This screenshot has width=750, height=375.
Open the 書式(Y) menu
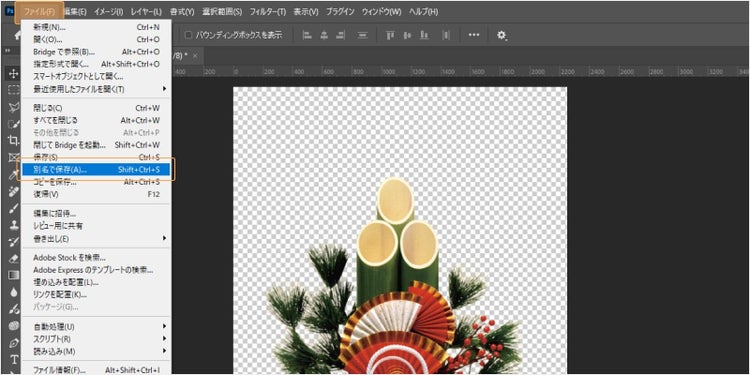point(182,11)
